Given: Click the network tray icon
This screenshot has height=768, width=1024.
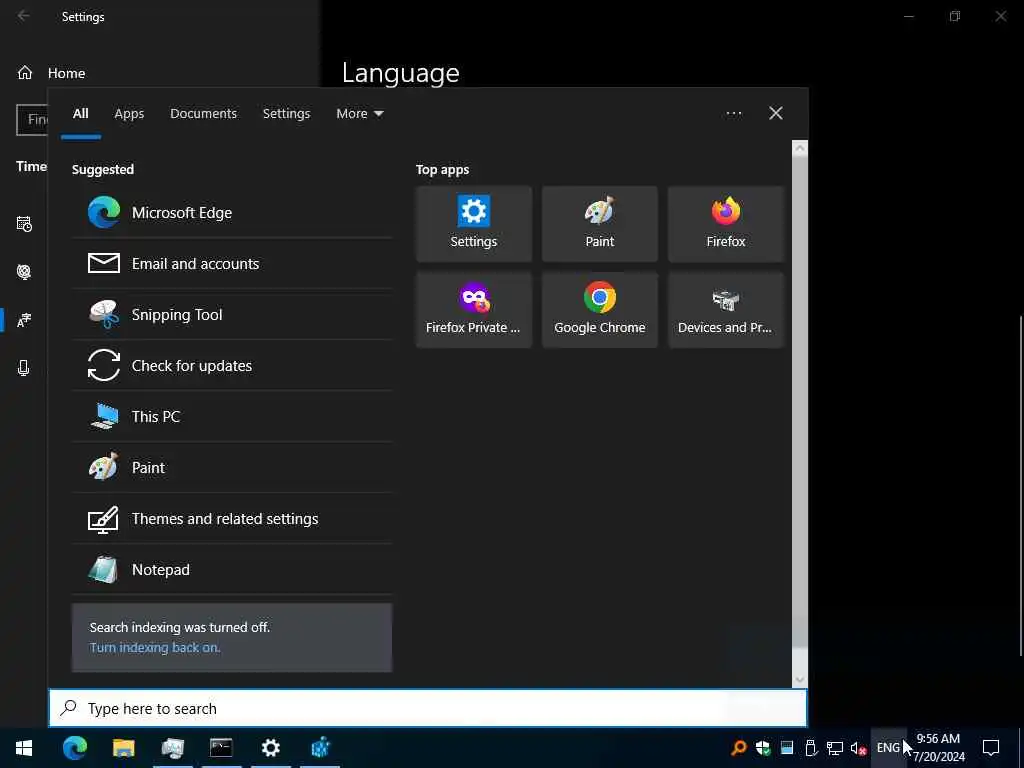Looking at the screenshot, I should click(x=834, y=748).
